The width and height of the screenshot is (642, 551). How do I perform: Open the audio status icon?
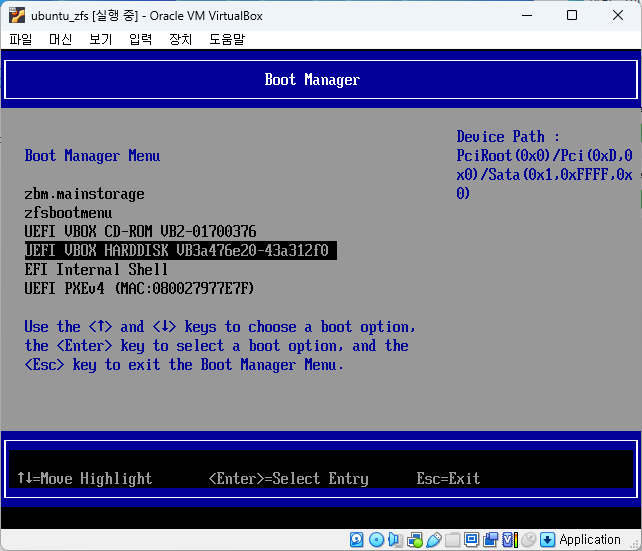[395, 540]
